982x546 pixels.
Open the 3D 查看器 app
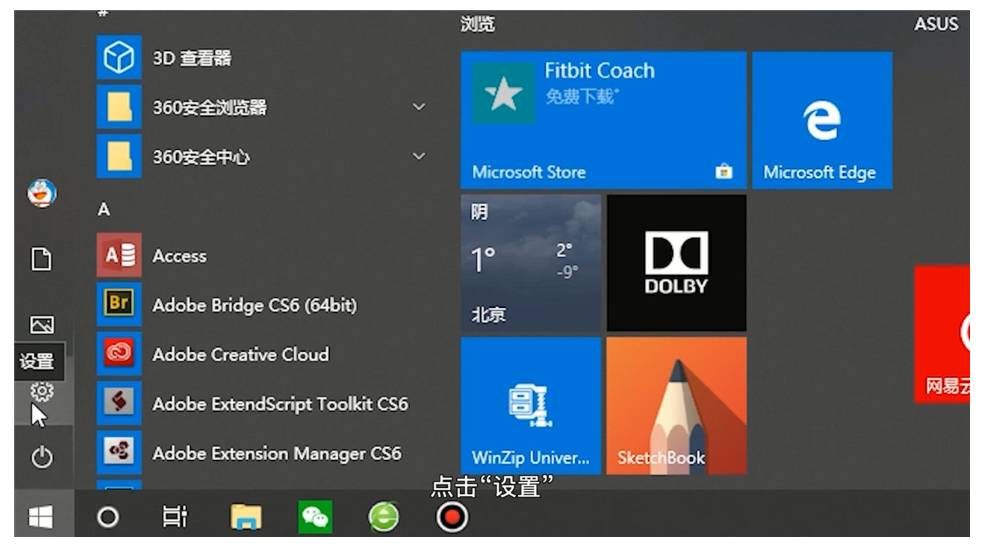click(x=191, y=58)
